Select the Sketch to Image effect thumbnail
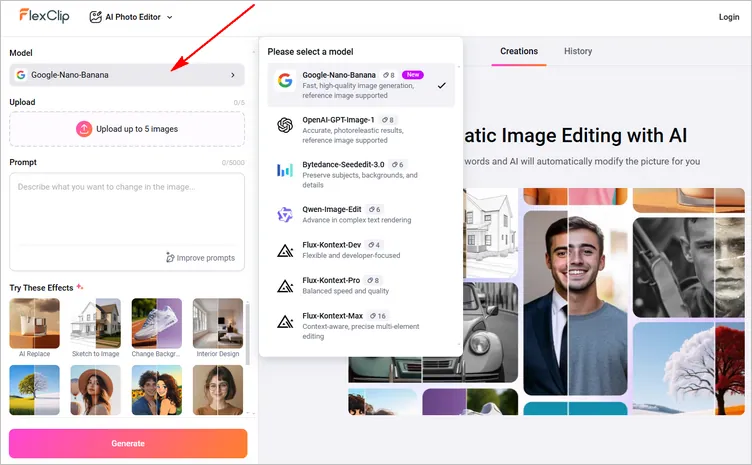Screen dimensions: 752x465 [x=95, y=324]
